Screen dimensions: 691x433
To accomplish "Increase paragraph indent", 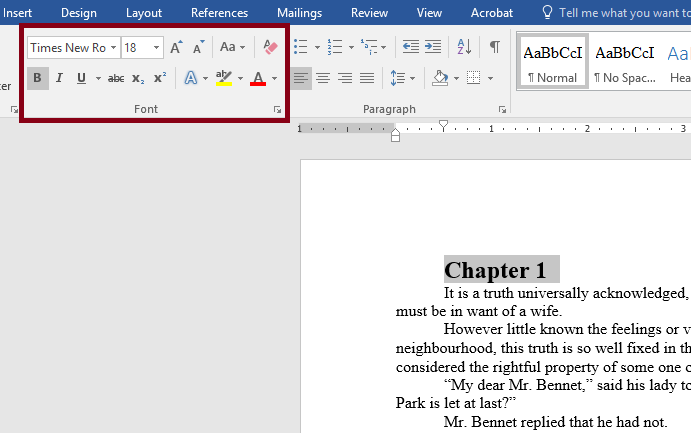I will point(433,47).
